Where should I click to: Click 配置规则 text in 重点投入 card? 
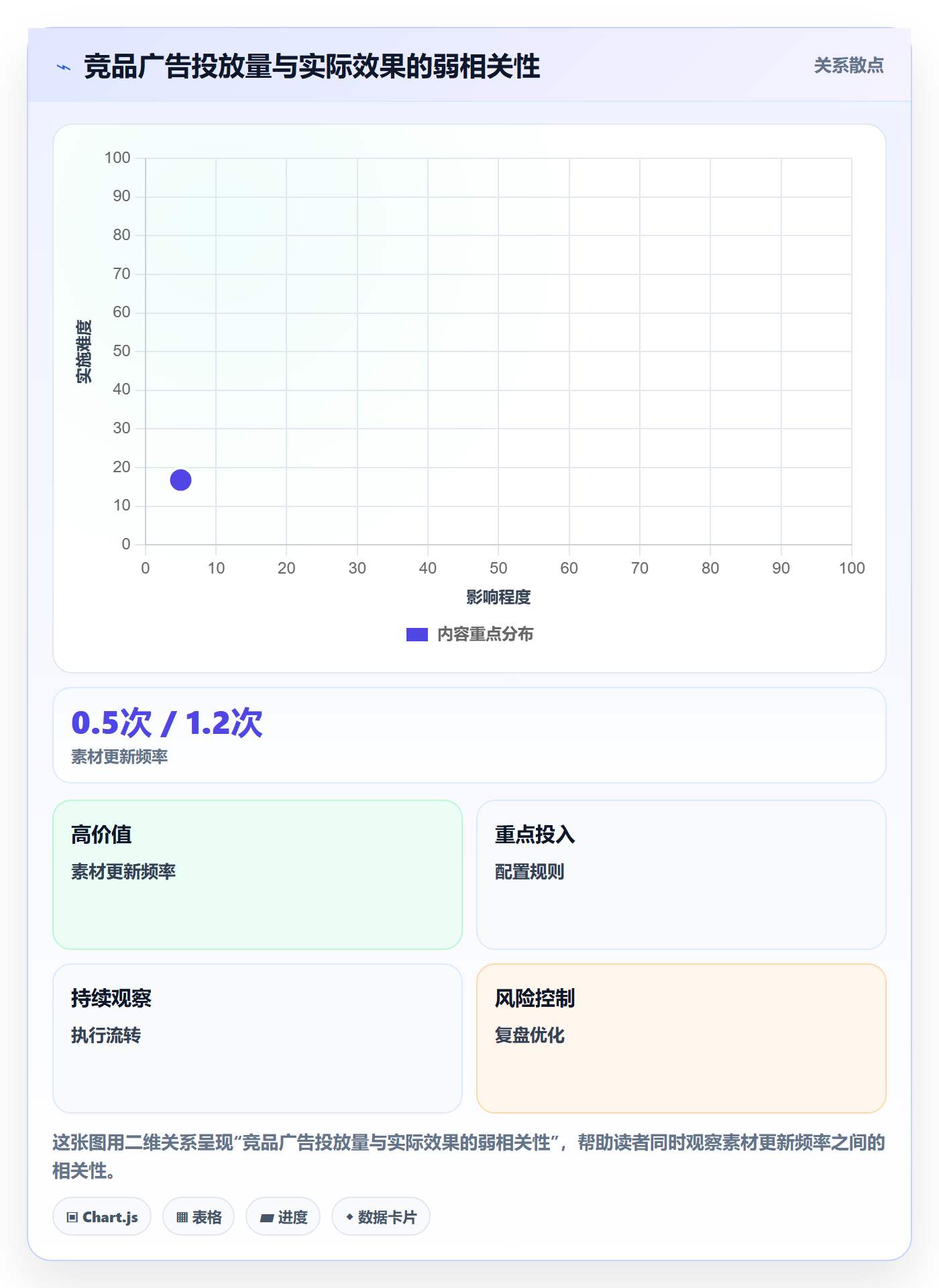(529, 871)
